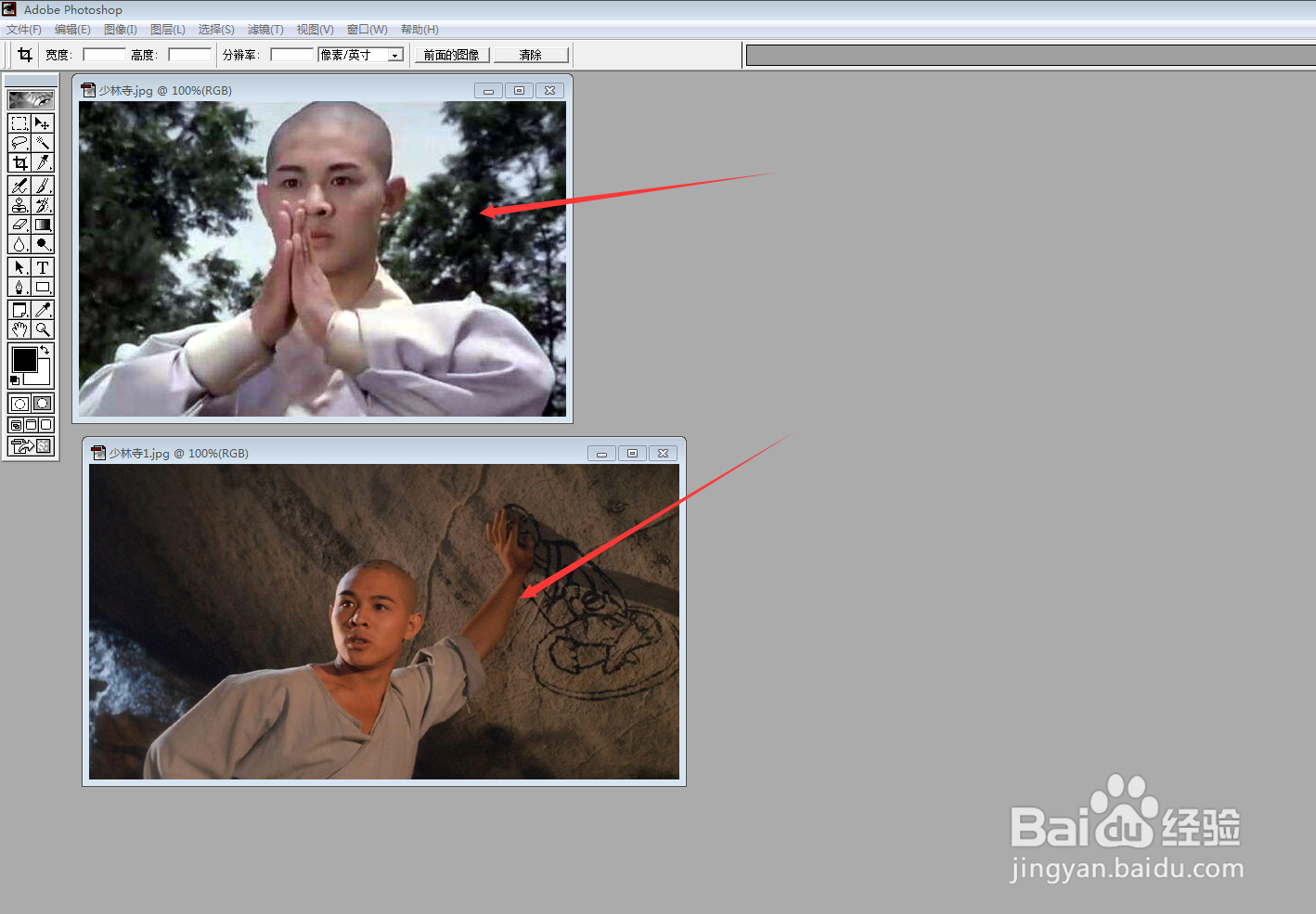Click the 分辨率 resolution input field
This screenshot has width=1316, height=914.
(291, 55)
